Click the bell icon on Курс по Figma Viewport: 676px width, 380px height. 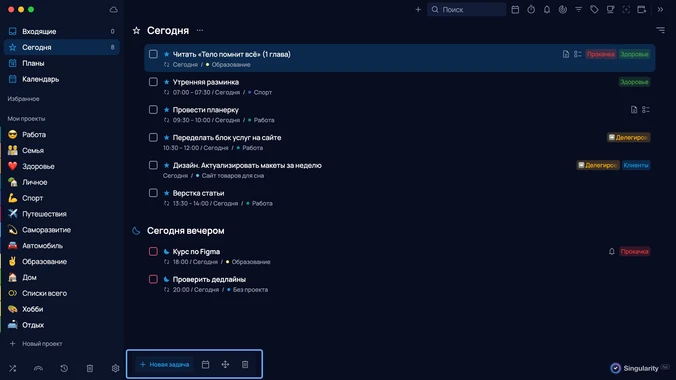point(611,251)
